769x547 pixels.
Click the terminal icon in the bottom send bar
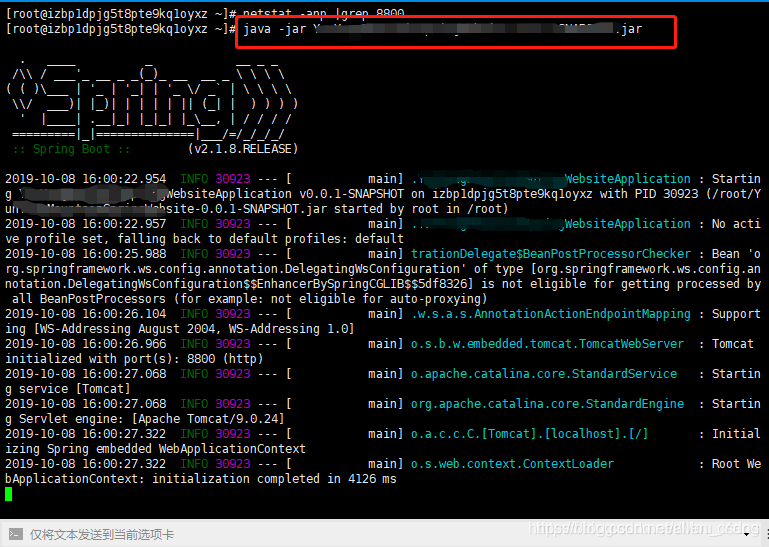(x=16, y=534)
